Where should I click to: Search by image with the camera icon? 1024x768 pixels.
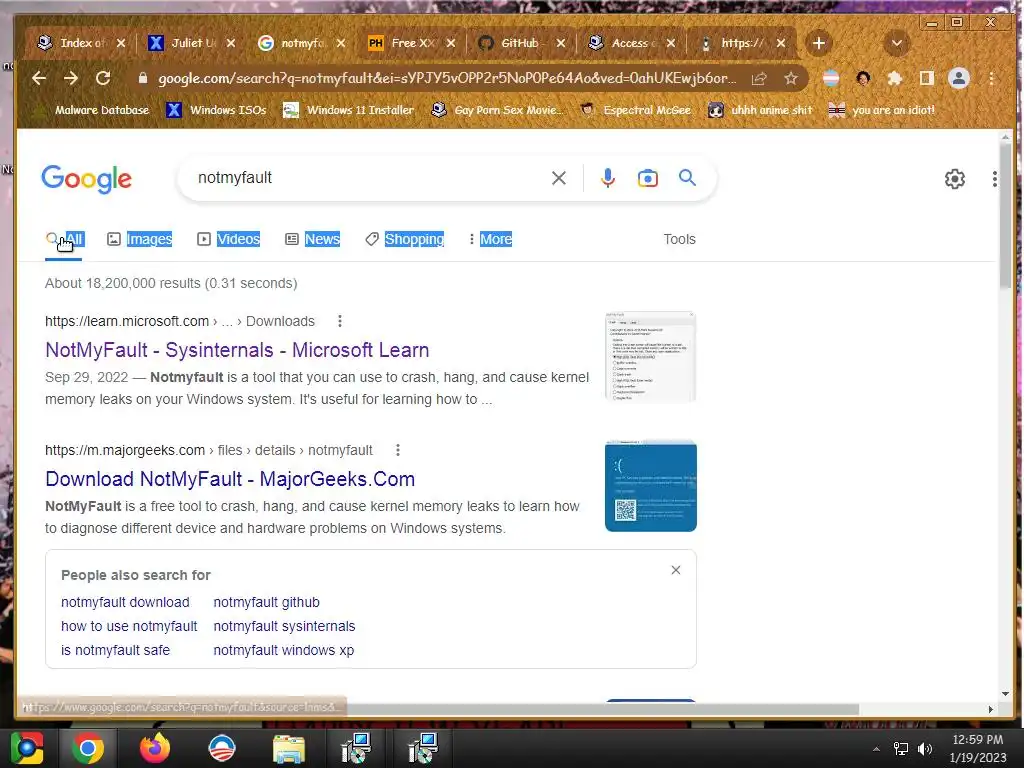[648, 178]
